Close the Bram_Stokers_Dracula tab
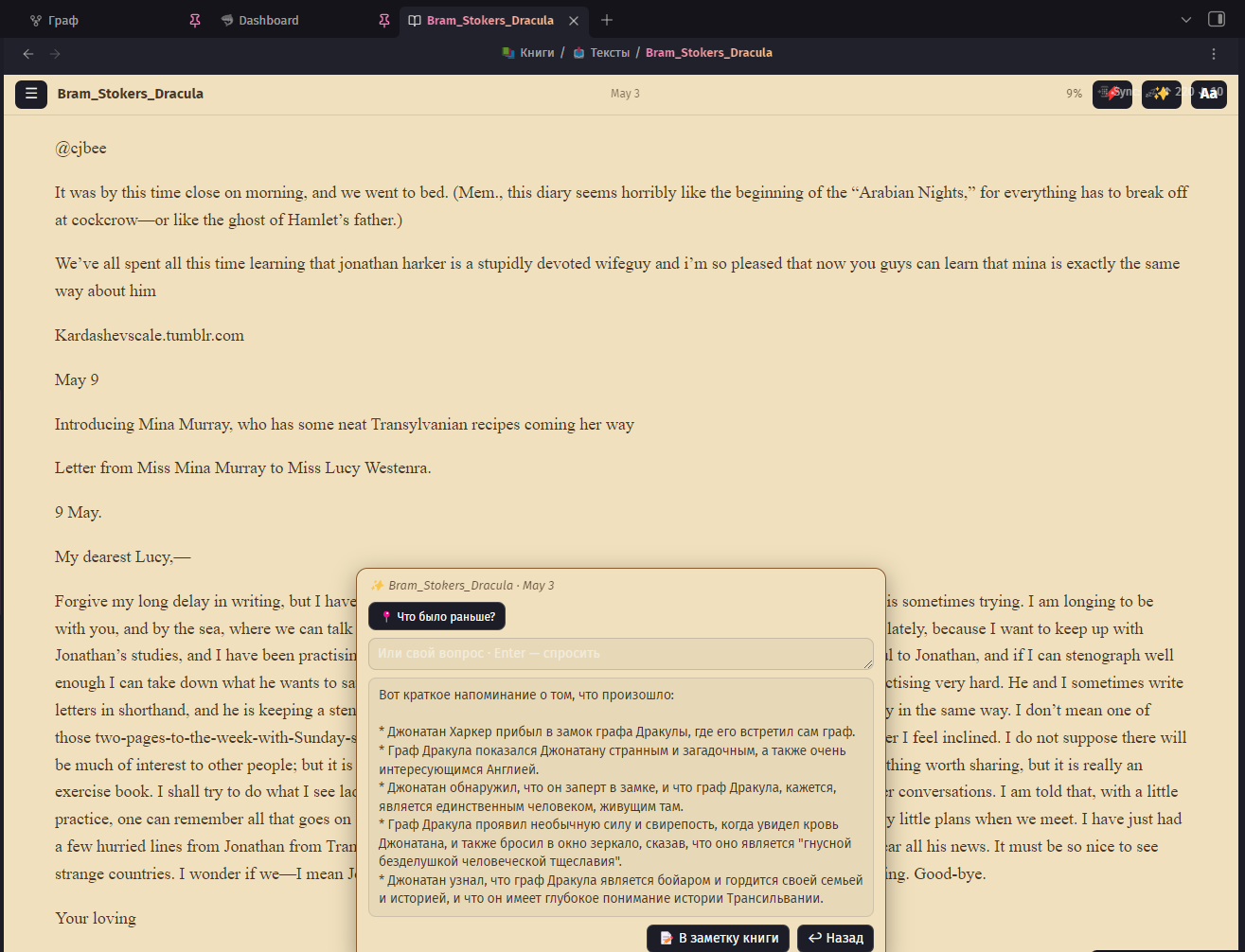Screen dimensions: 1245x952 573,20
